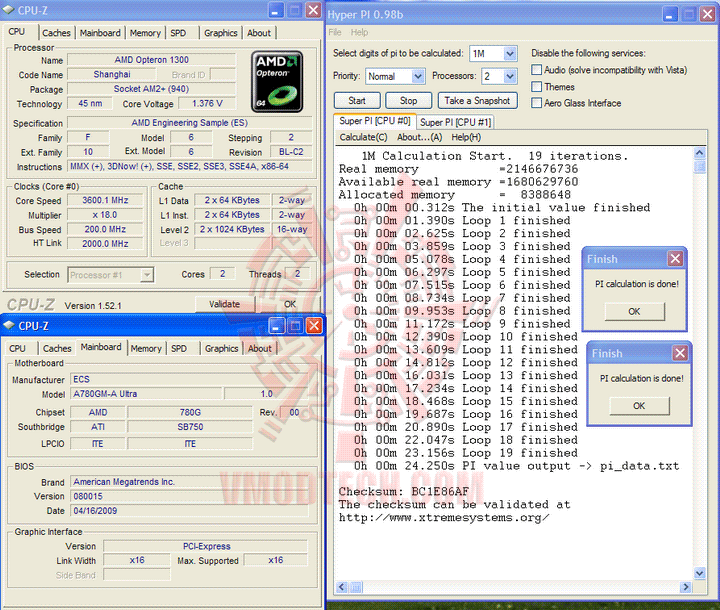The height and width of the screenshot is (610, 720).
Task: Open About tab in lower CPU-Z window
Action: (259, 349)
